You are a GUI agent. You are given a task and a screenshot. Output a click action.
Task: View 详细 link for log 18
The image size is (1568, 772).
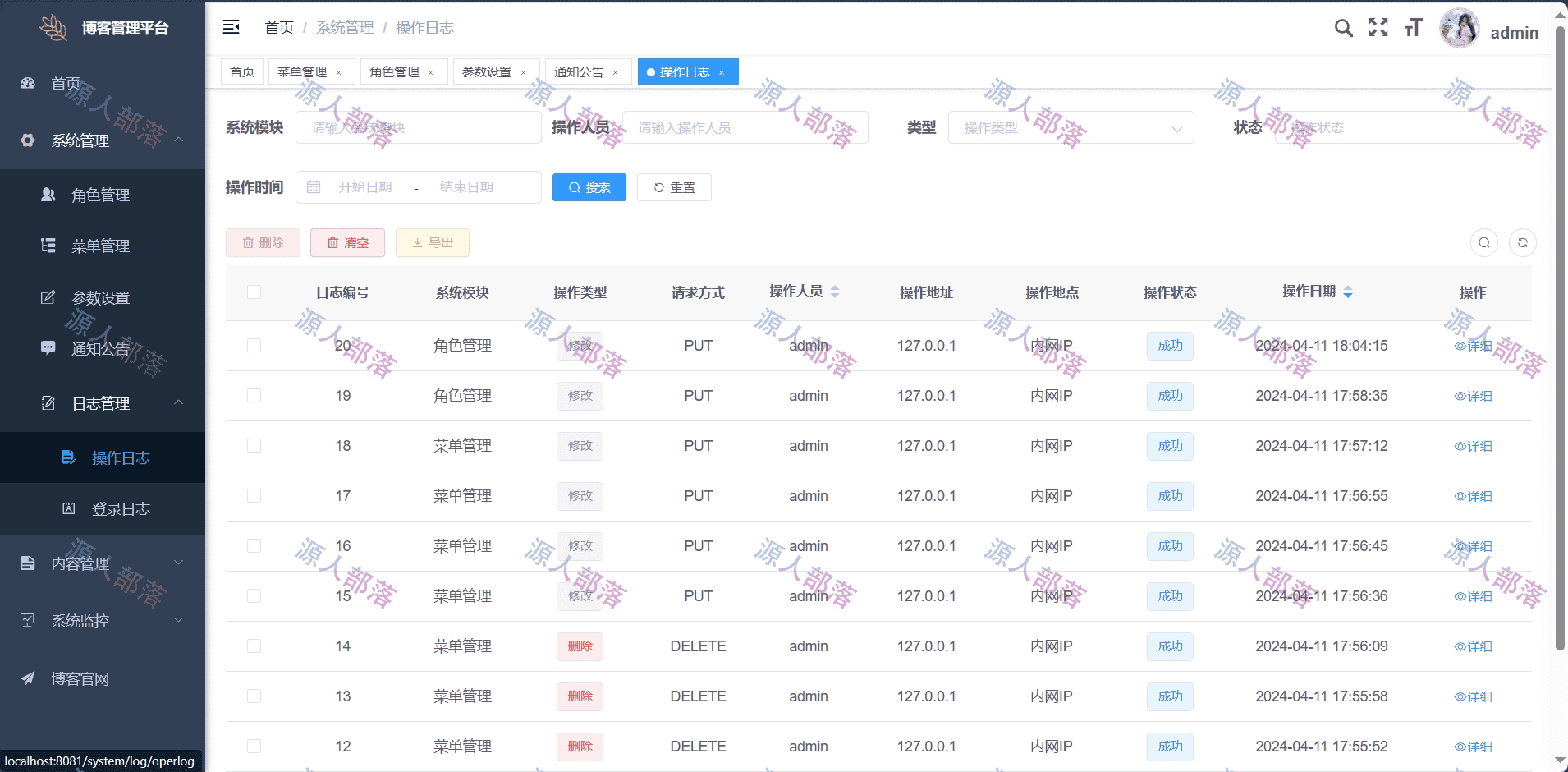coord(1473,446)
